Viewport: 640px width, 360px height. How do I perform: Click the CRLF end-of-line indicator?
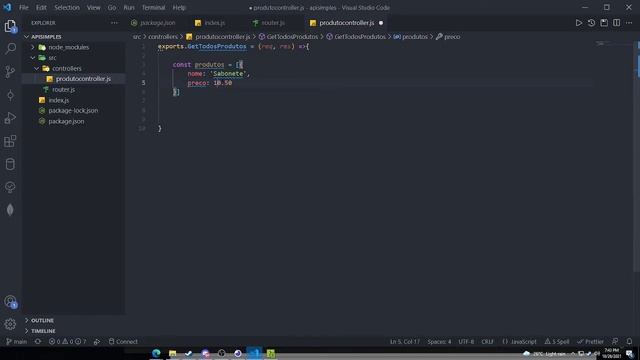coord(487,342)
